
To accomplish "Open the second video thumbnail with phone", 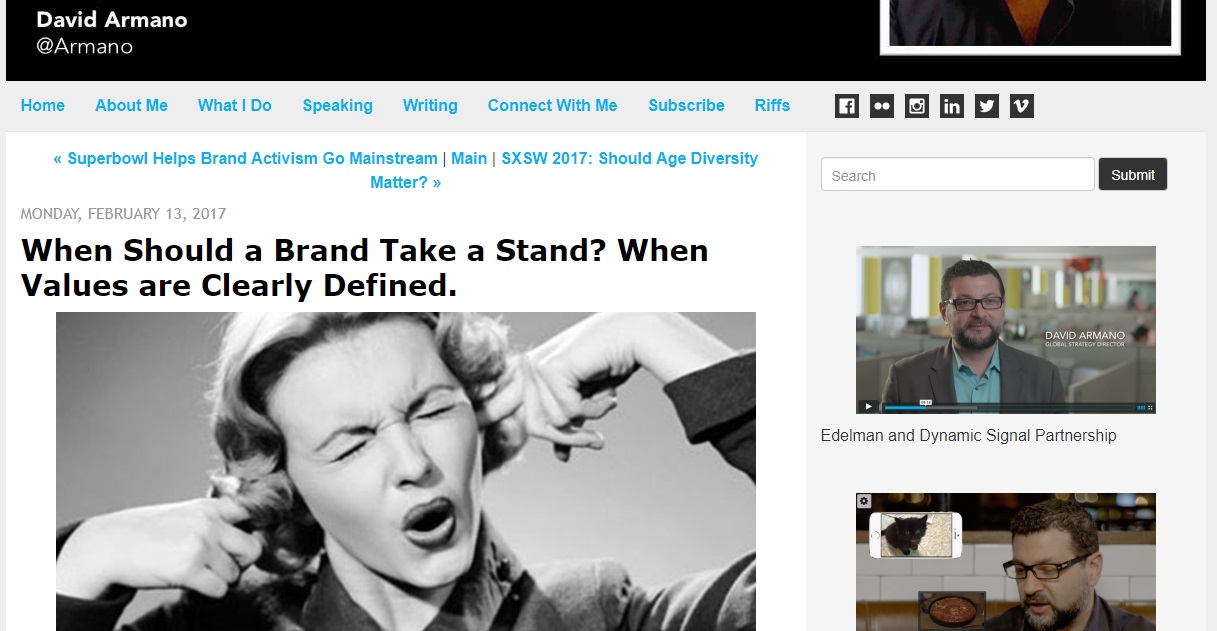I will (1006, 562).
